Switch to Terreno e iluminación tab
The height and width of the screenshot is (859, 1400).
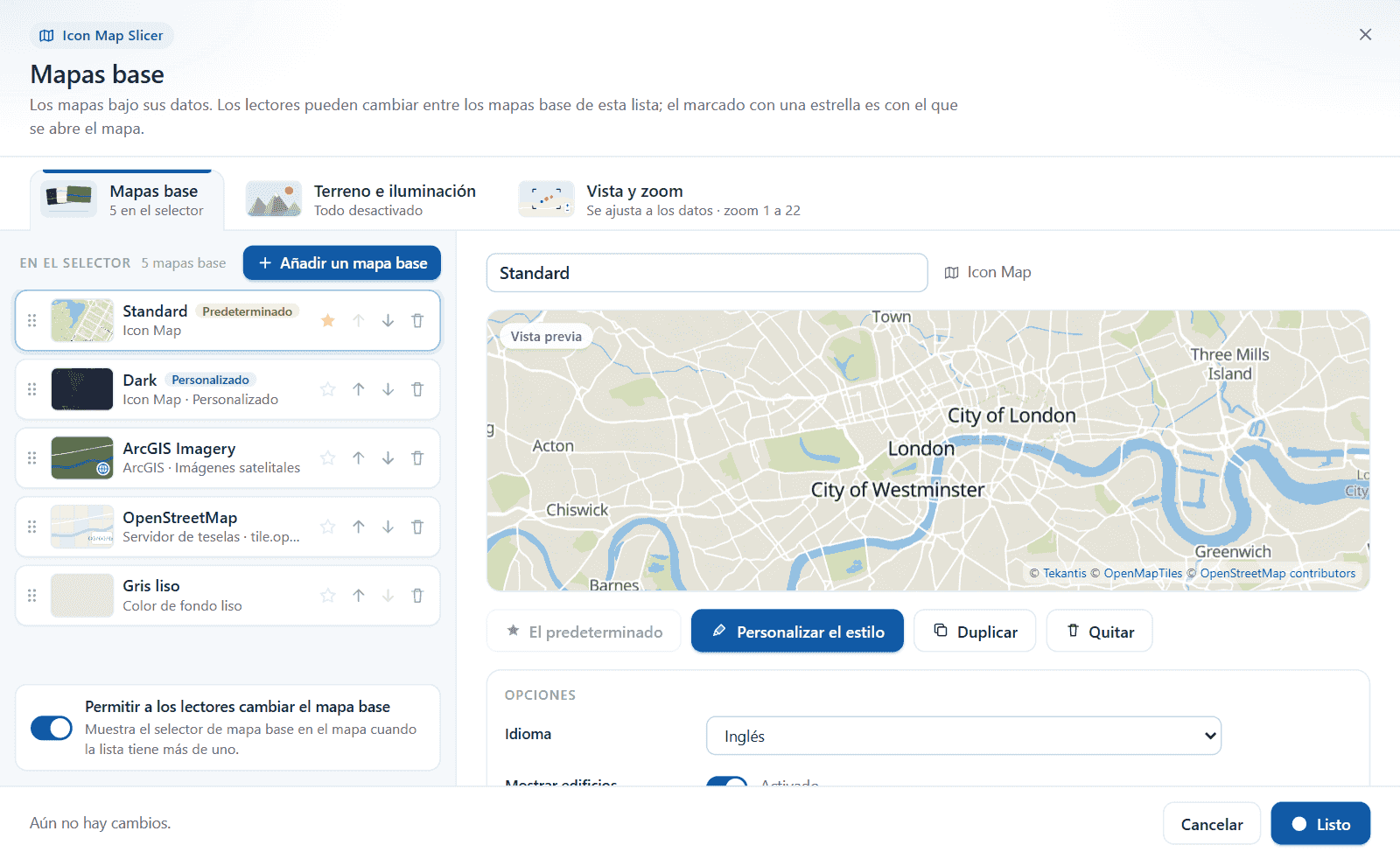click(360, 200)
